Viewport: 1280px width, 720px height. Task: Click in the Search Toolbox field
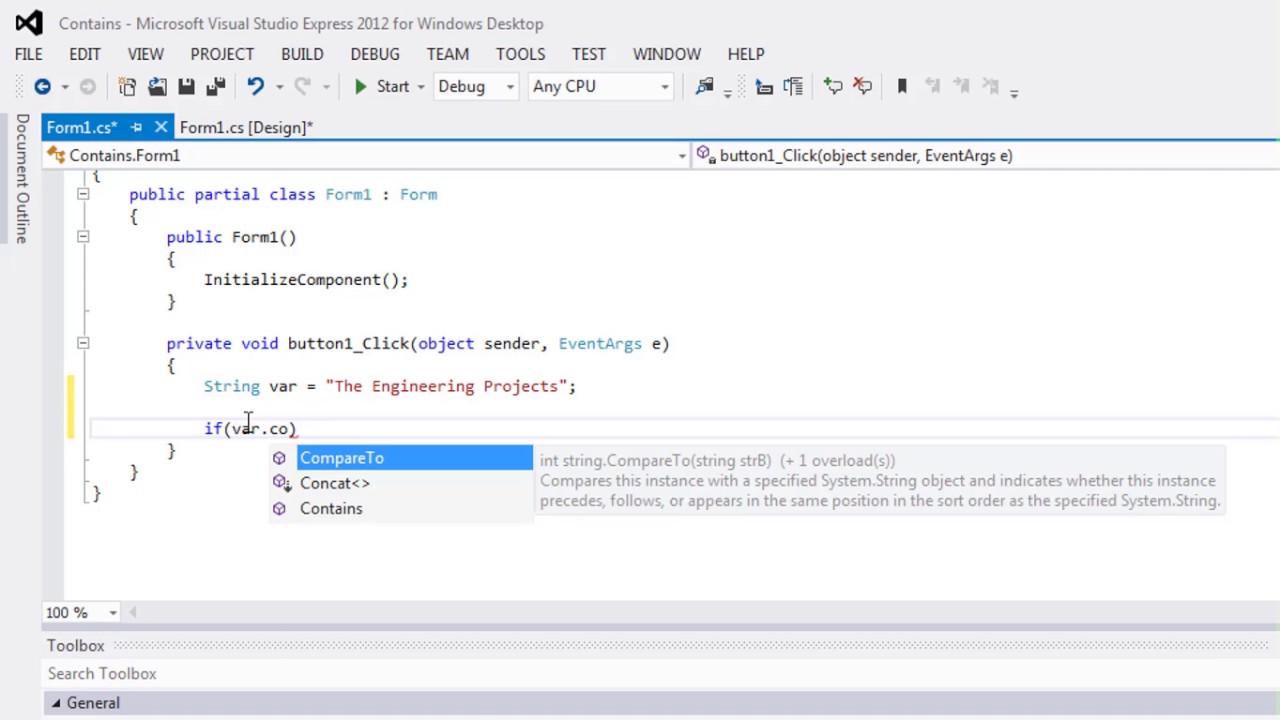(660, 674)
